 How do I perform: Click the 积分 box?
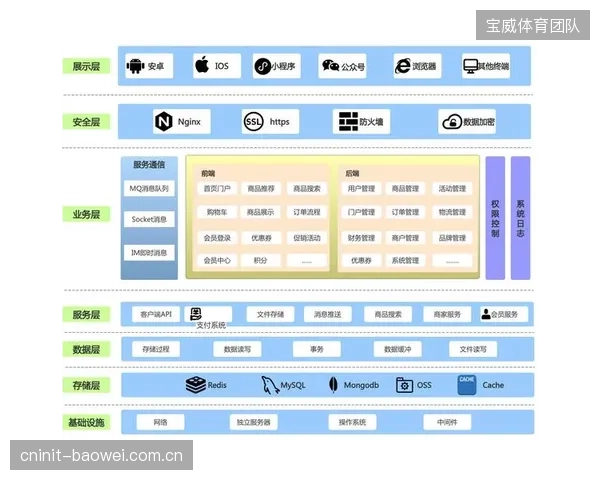coord(261,260)
